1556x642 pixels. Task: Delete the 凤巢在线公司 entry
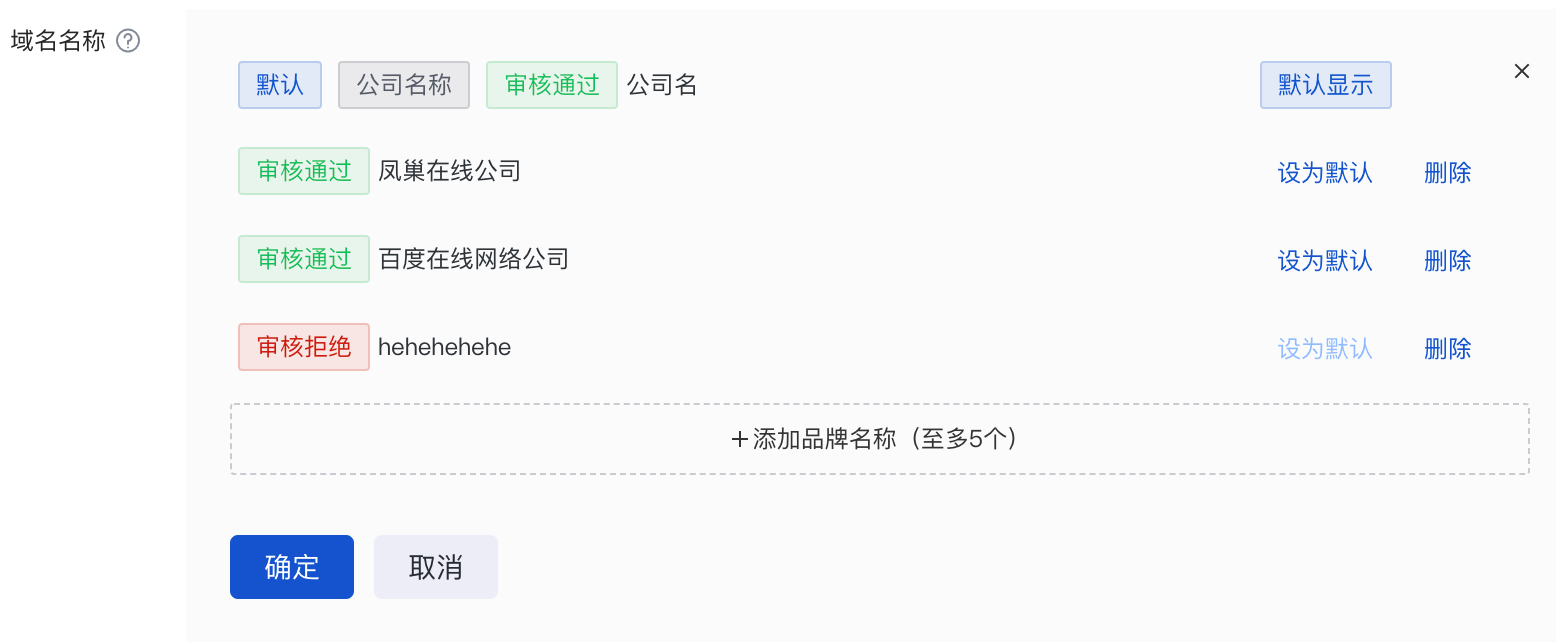[1448, 173]
